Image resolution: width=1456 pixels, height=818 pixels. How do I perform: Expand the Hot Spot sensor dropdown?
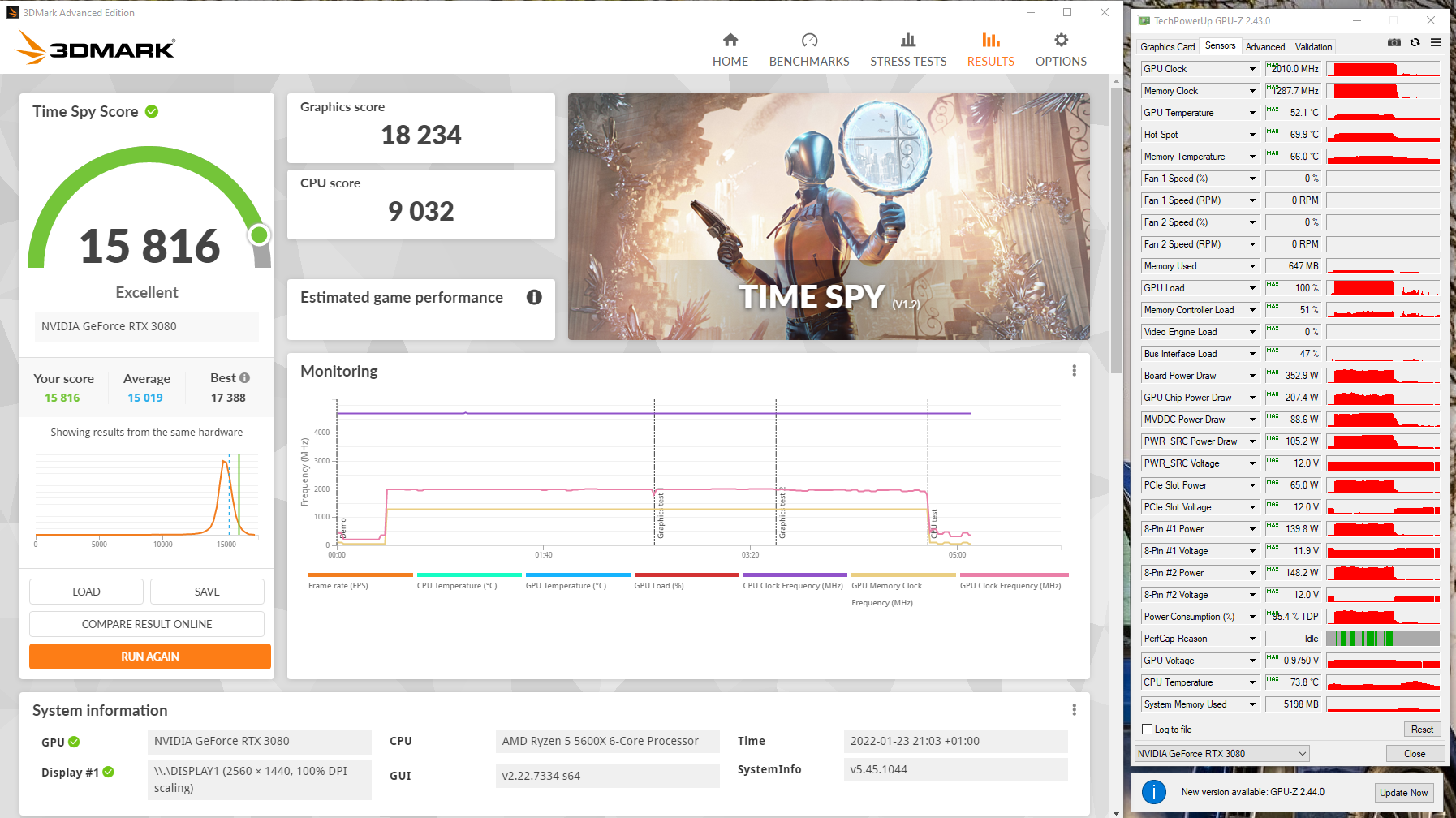1252,135
